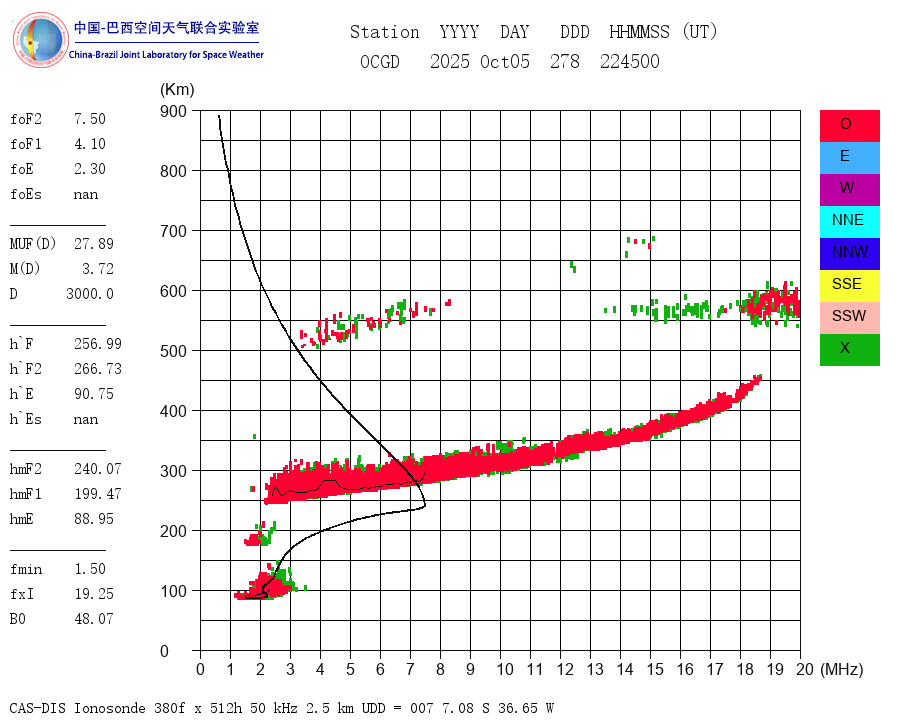Click the China-Brazil Joint Laboratory globe logo

(40, 40)
